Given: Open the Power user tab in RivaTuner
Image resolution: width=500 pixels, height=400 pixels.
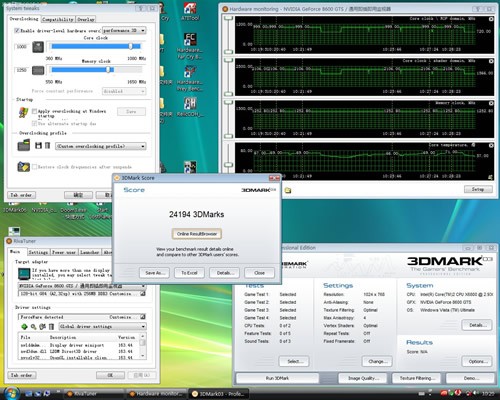Looking at the screenshot, I should click(64, 252).
